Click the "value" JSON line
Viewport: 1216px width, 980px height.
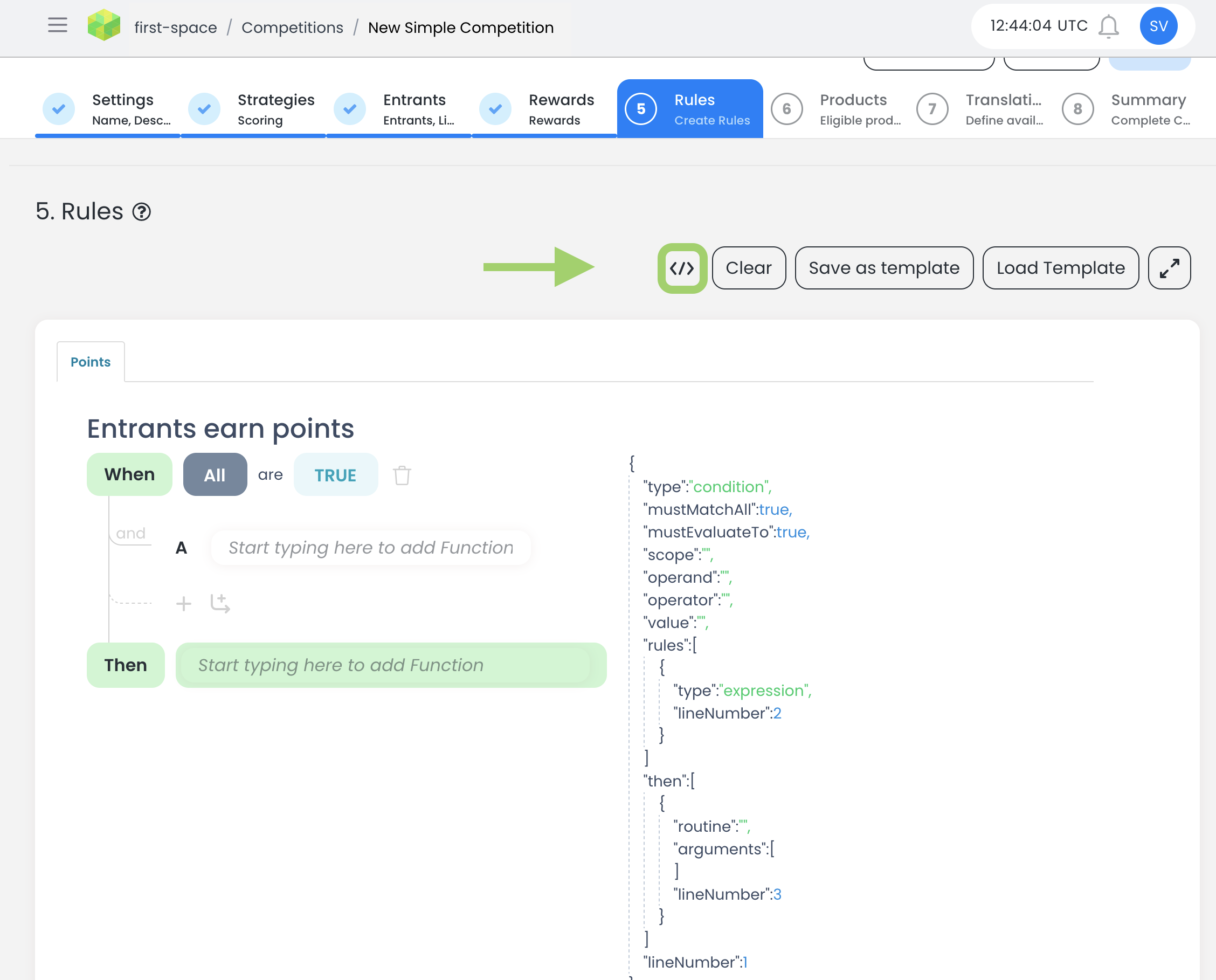pyautogui.click(x=676, y=623)
